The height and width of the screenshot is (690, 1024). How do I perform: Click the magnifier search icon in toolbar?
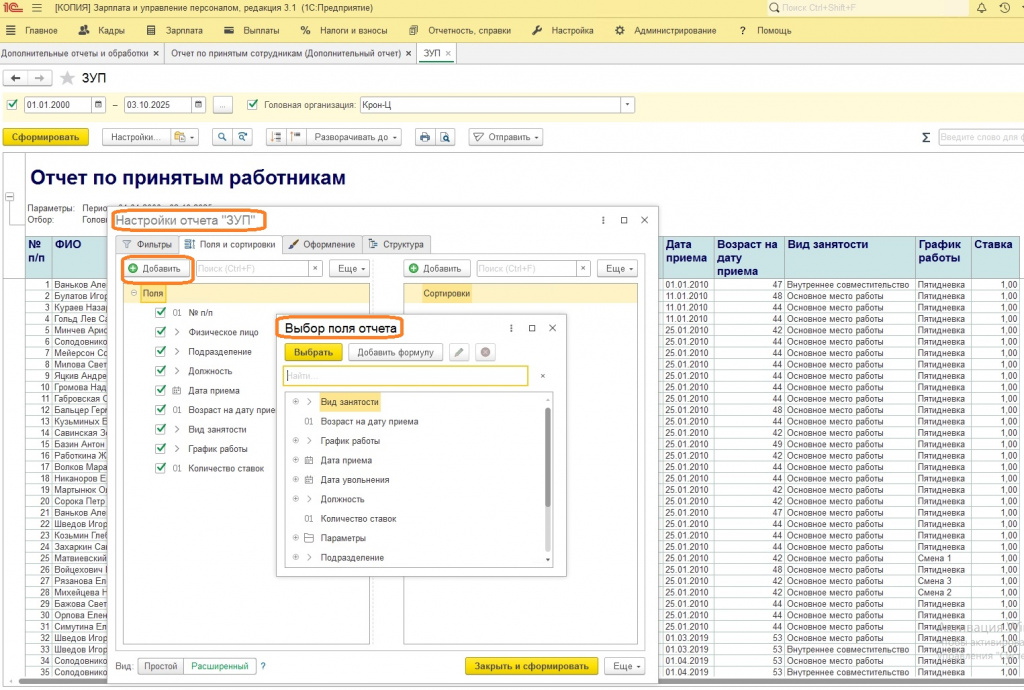coord(222,137)
